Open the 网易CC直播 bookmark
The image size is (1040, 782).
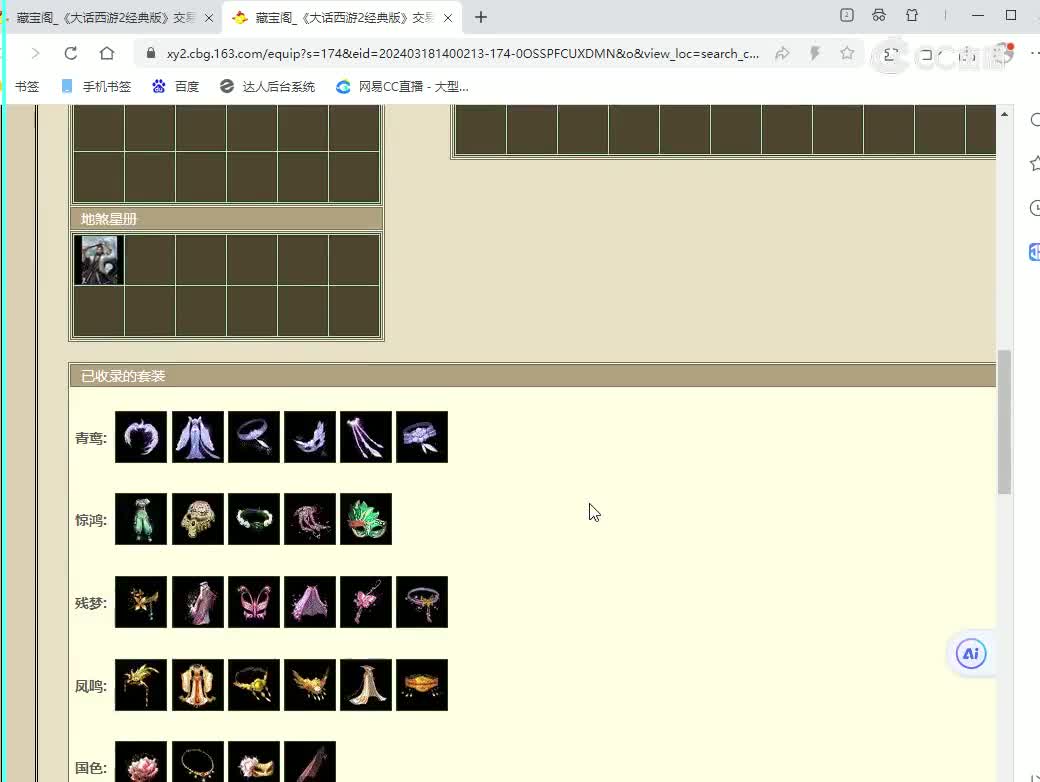point(402,86)
